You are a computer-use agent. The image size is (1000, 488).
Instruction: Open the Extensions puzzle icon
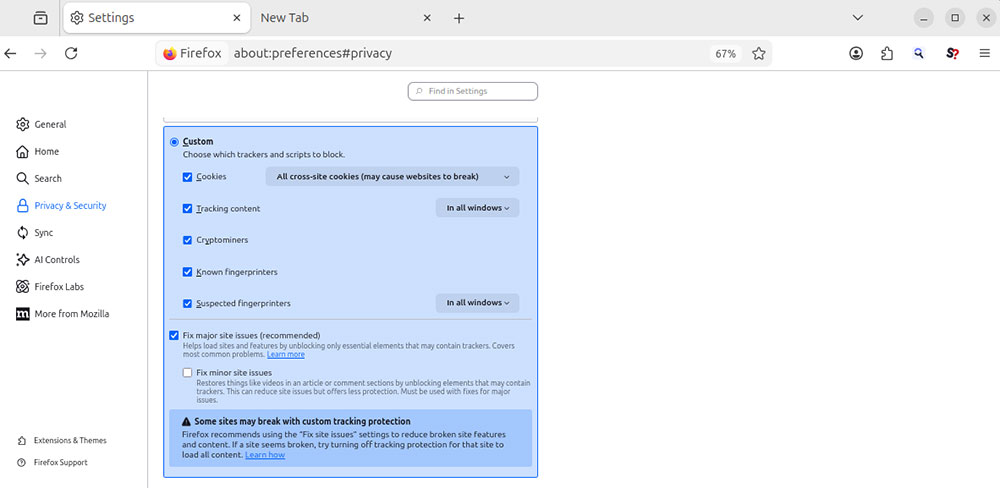pos(887,54)
